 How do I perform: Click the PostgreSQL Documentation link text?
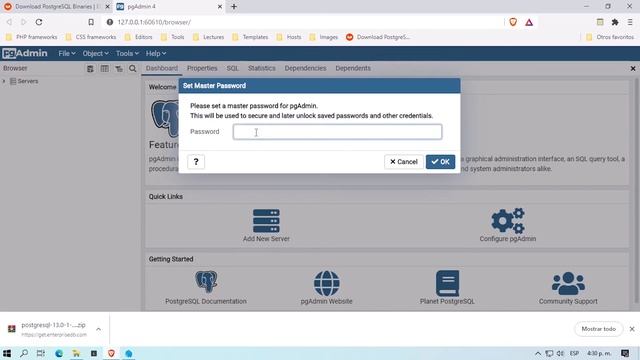(206, 301)
